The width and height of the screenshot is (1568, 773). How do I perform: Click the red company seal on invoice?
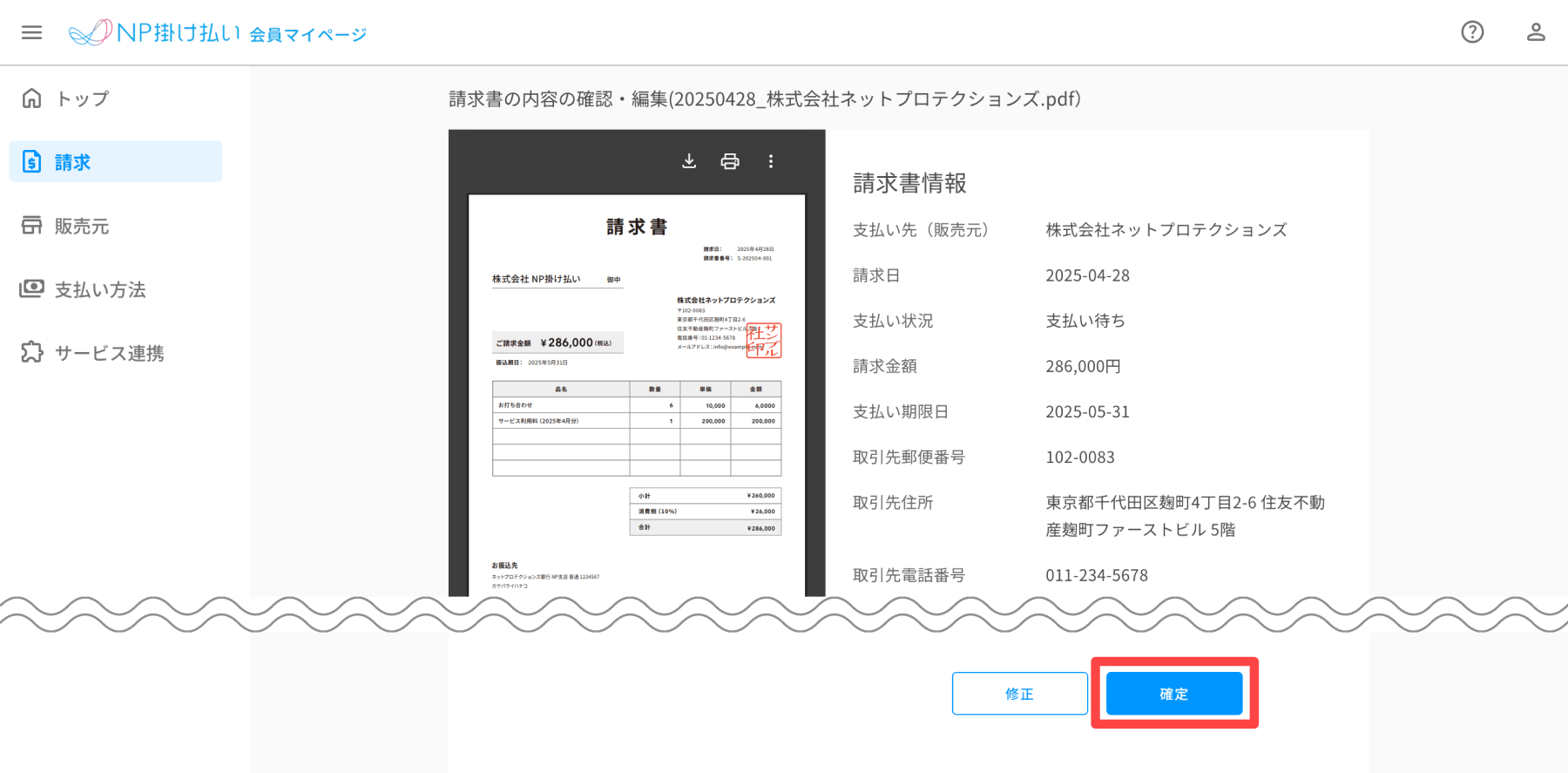point(764,341)
